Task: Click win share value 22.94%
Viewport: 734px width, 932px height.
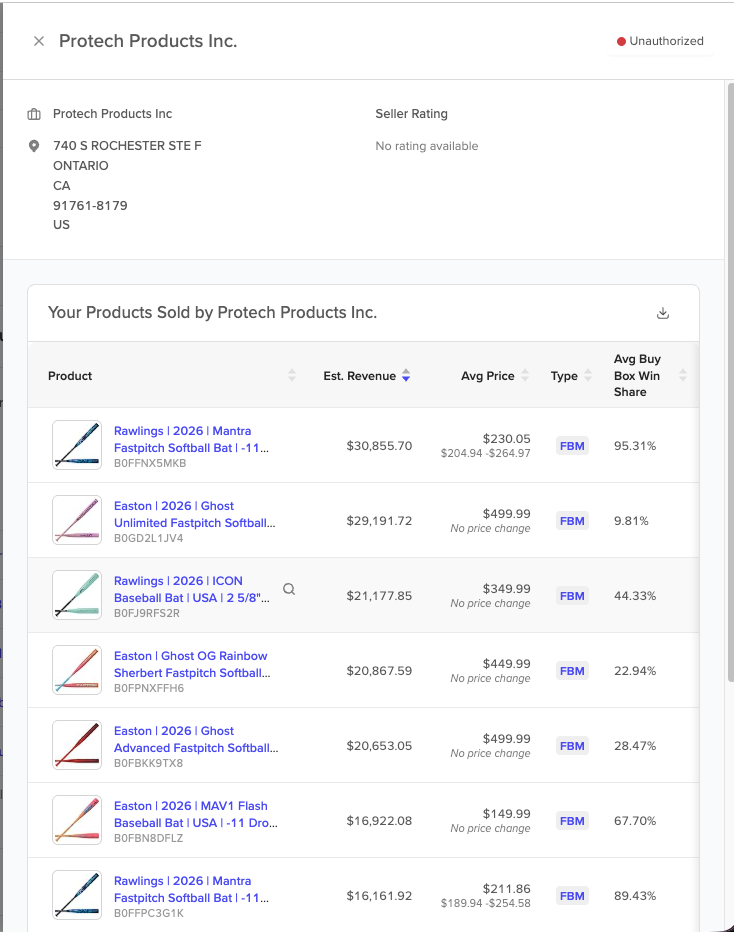Action: click(x=635, y=670)
